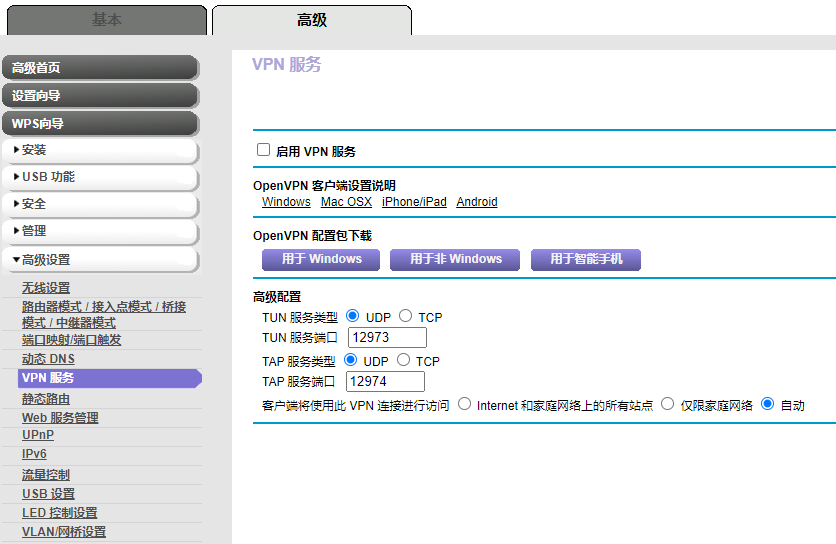The height and width of the screenshot is (544, 836).
Task: Open the VLAN/网桥设置 link
Action: coord(64,532)
